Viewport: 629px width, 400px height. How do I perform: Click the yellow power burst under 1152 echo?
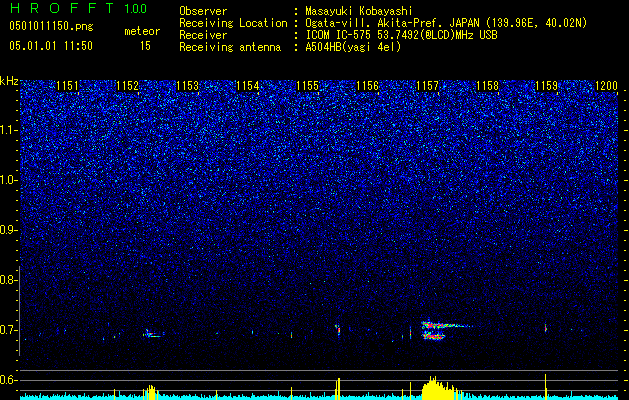point(150,392)
